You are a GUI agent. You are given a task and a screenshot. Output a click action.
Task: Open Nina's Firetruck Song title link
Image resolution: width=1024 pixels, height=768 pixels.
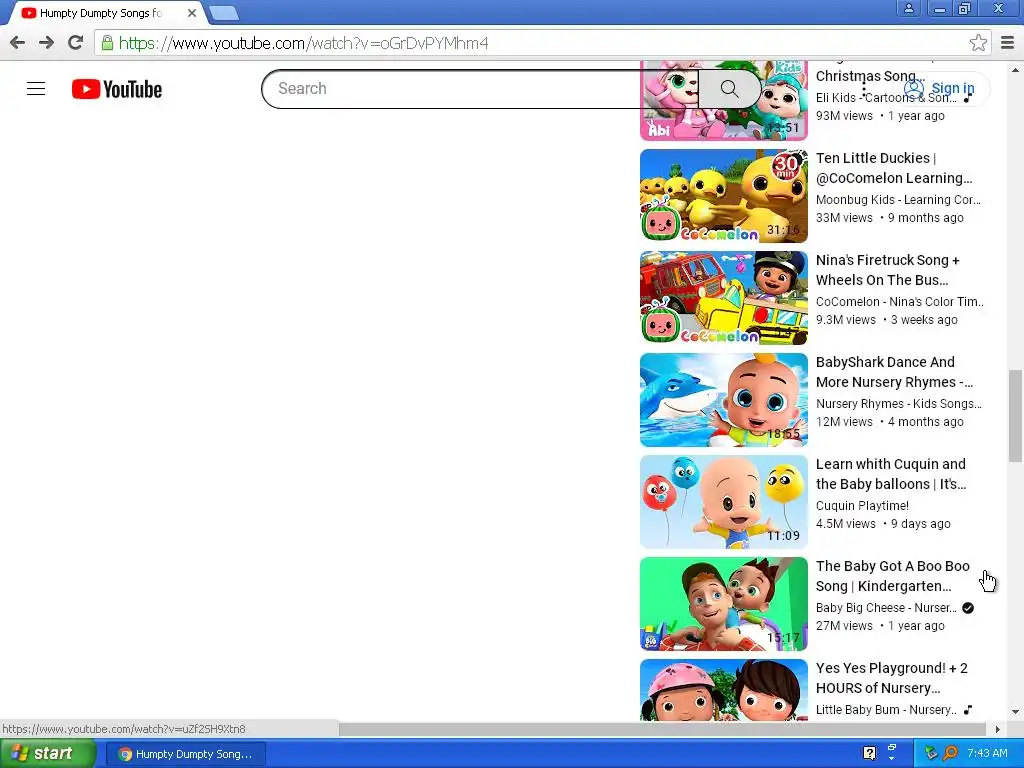(888, 270)
